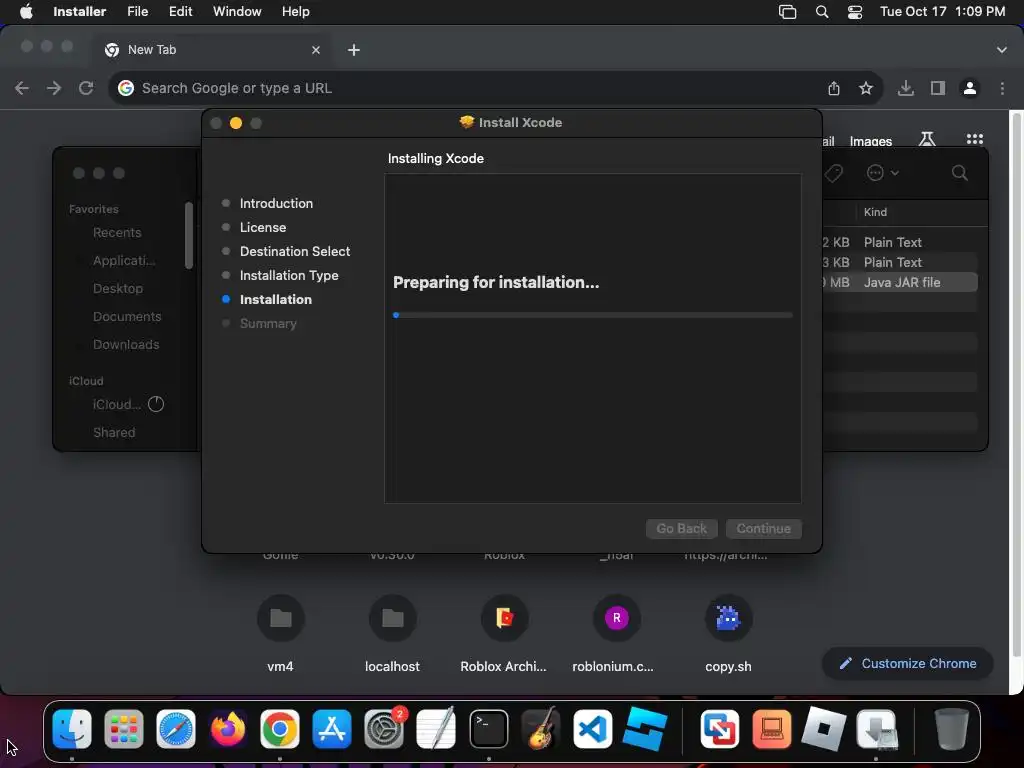Open TextEdit from the Dock
Viewport: 1024px width, 768px height.
[436, 728]
